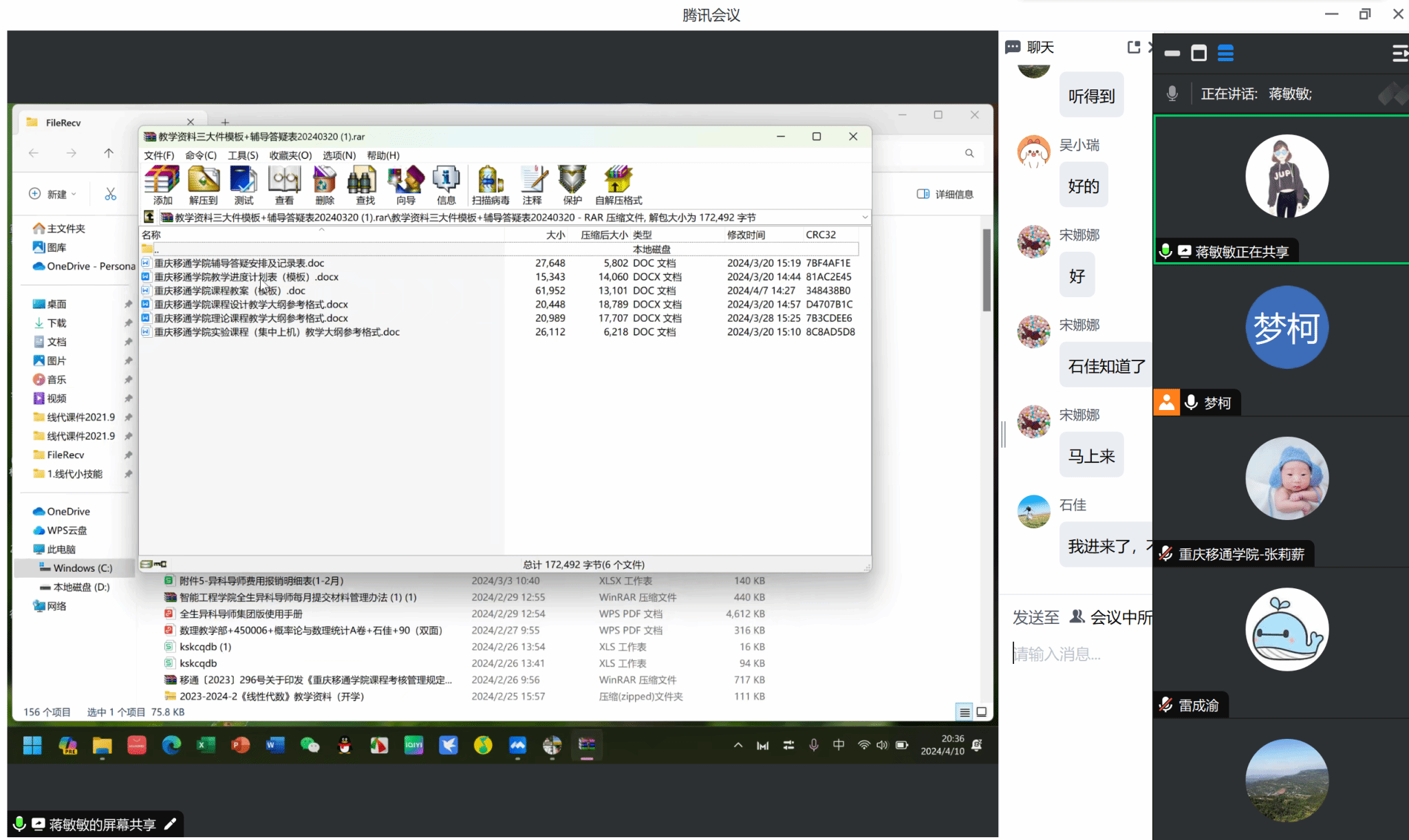
Task: Switch to the single speaker layout
Action: [x=1198, y=53]
